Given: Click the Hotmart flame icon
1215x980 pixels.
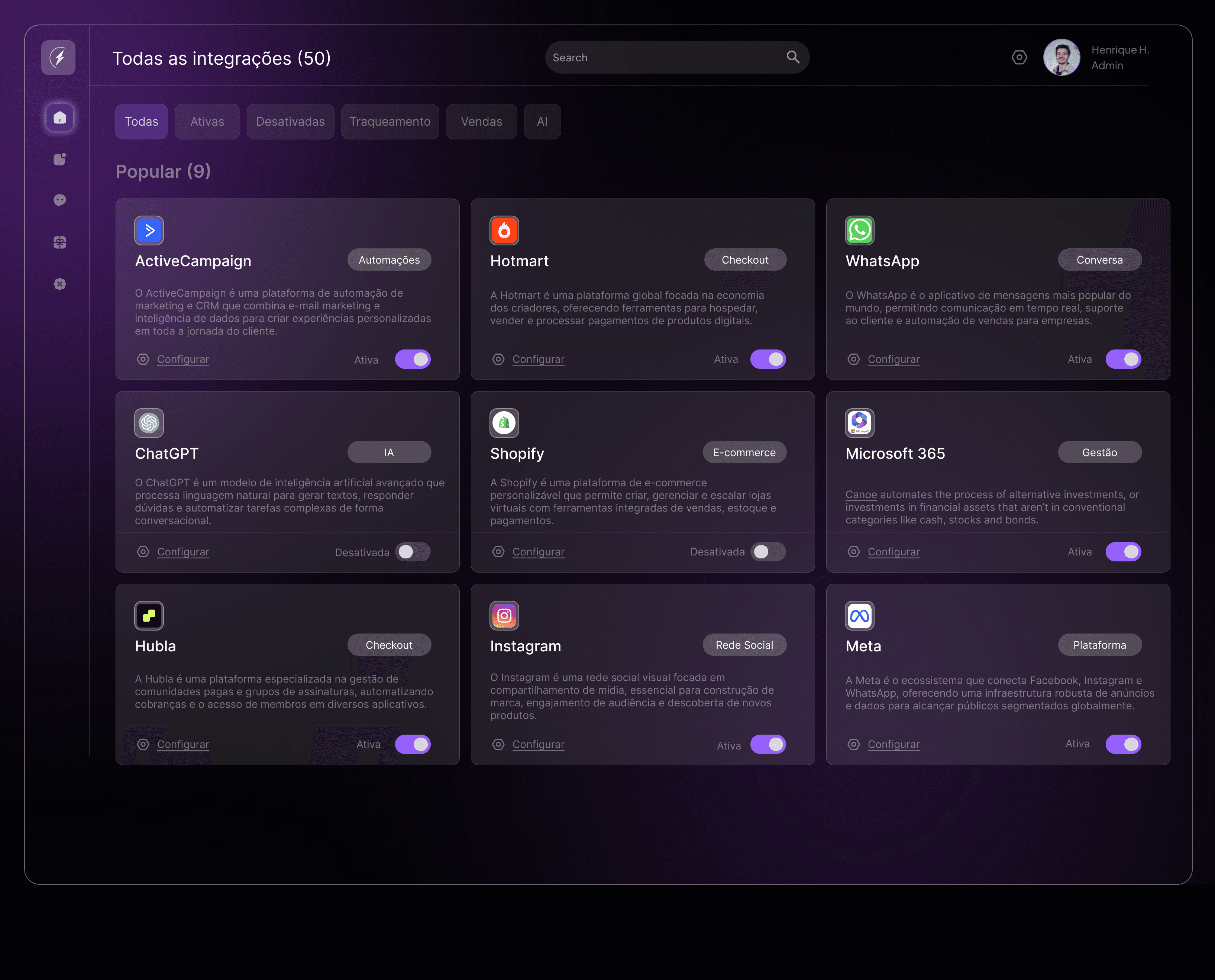Looking at the screenshot, I should pyautogui.click(x=504, y=231).
